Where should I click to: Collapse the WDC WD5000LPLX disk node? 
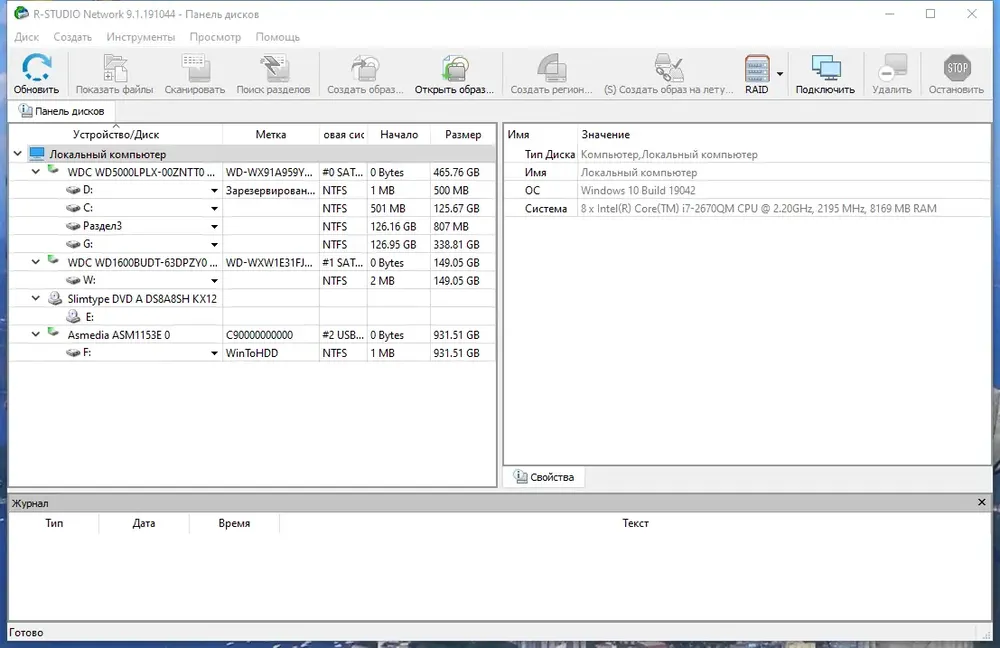(36, 172)
